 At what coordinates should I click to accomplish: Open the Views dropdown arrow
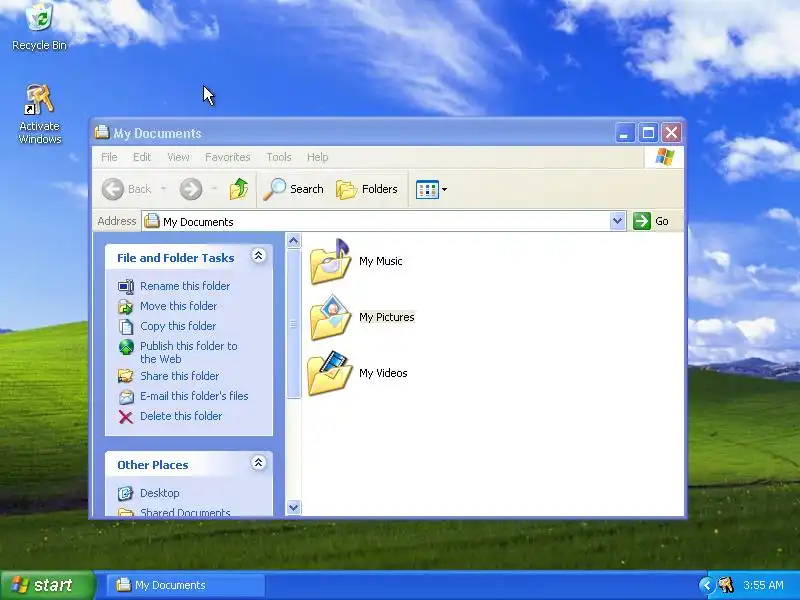444,189
